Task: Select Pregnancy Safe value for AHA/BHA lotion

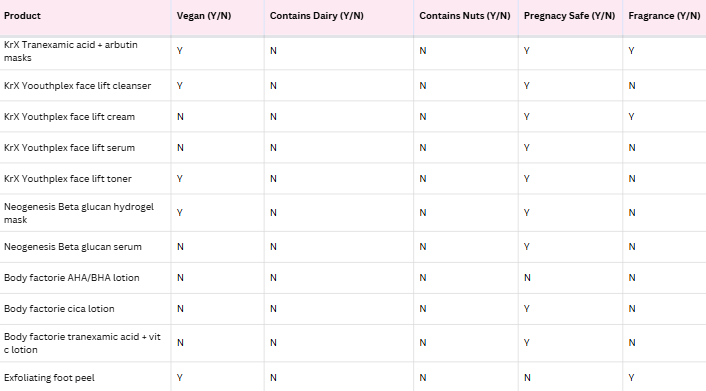Action: click(527, 278)
